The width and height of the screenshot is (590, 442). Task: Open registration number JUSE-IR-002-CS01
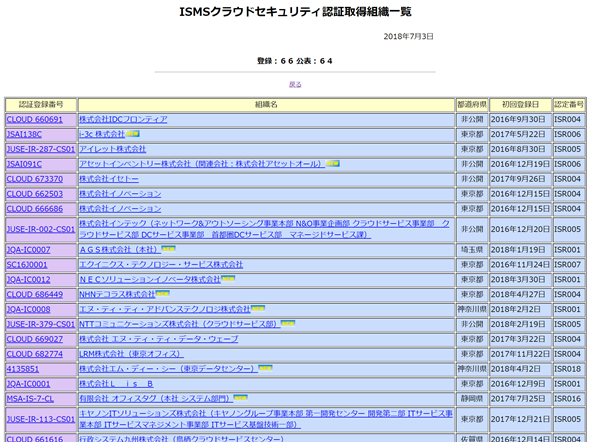pyautogui.click(x=41, y=229)
